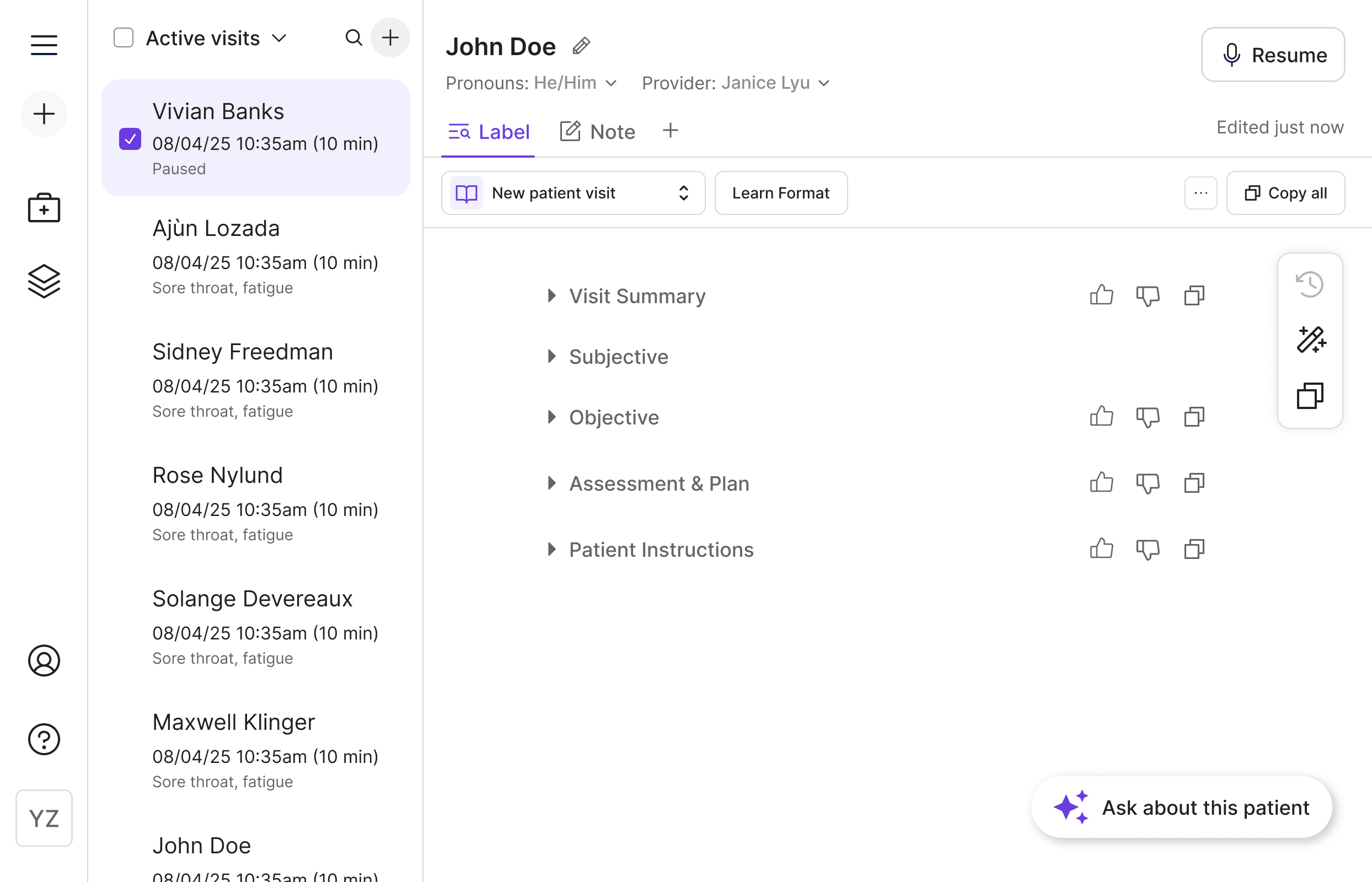Click the magic wand editing icon
This screenshot has width=1372, height=882.
(x=1311, y=340)
